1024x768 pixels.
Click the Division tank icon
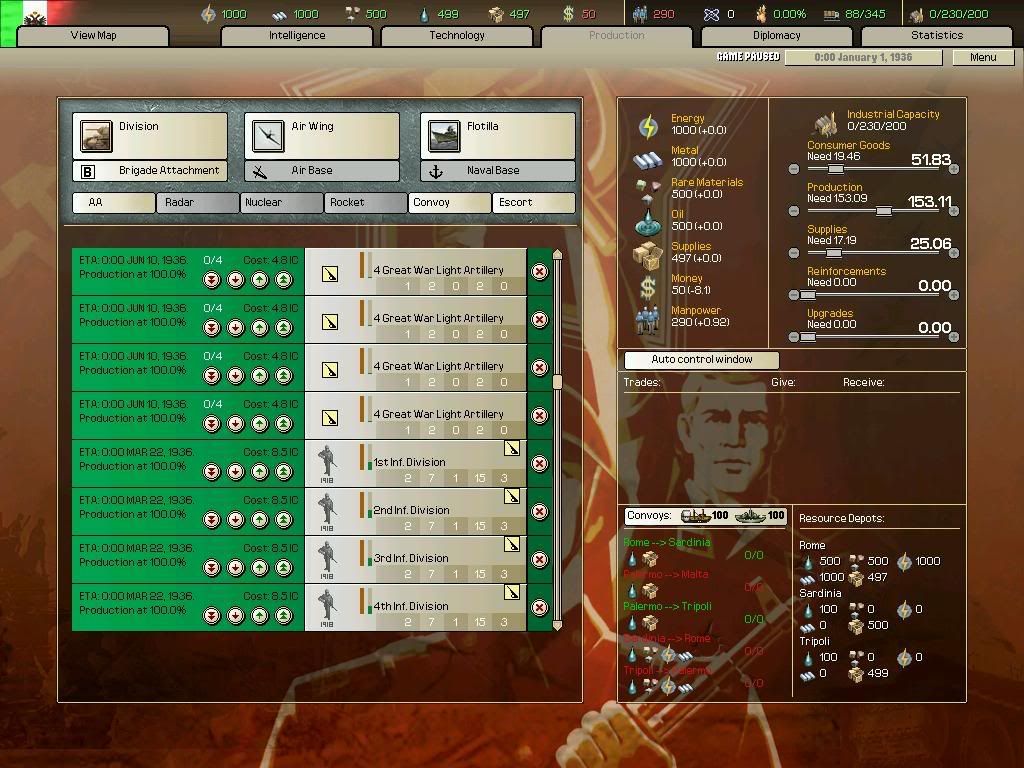point(96,136)
